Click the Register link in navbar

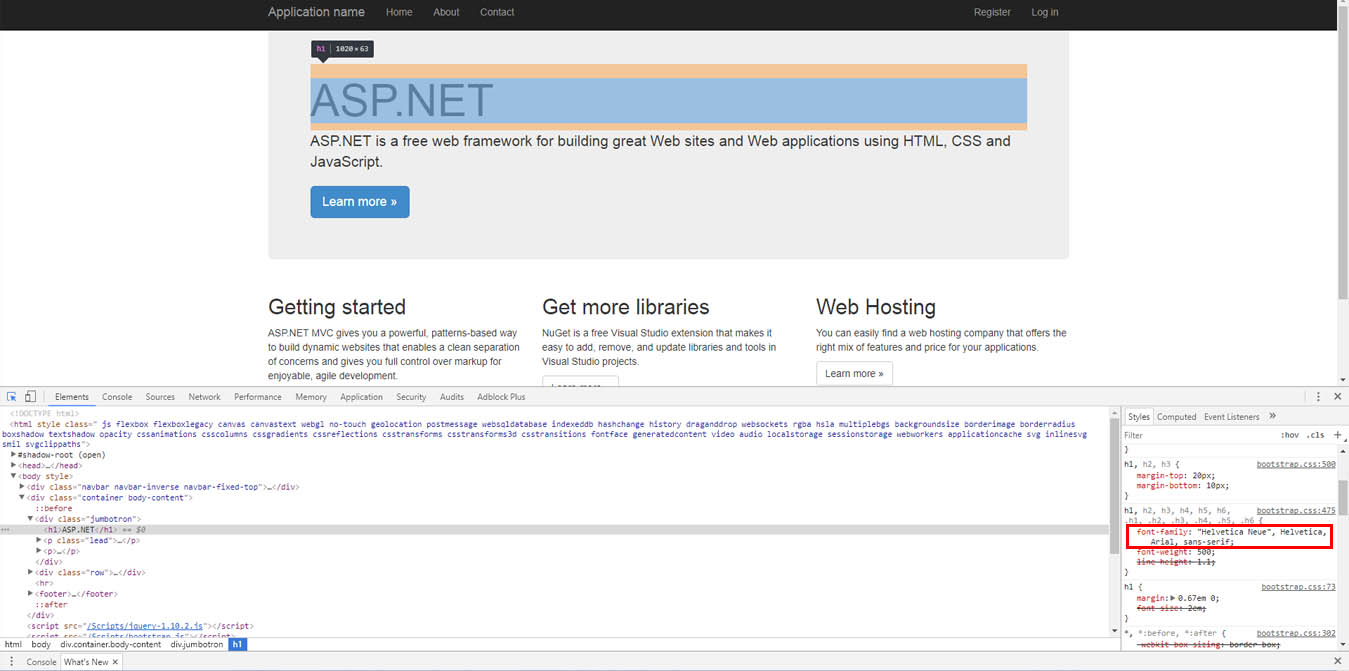tap(992, 12)
